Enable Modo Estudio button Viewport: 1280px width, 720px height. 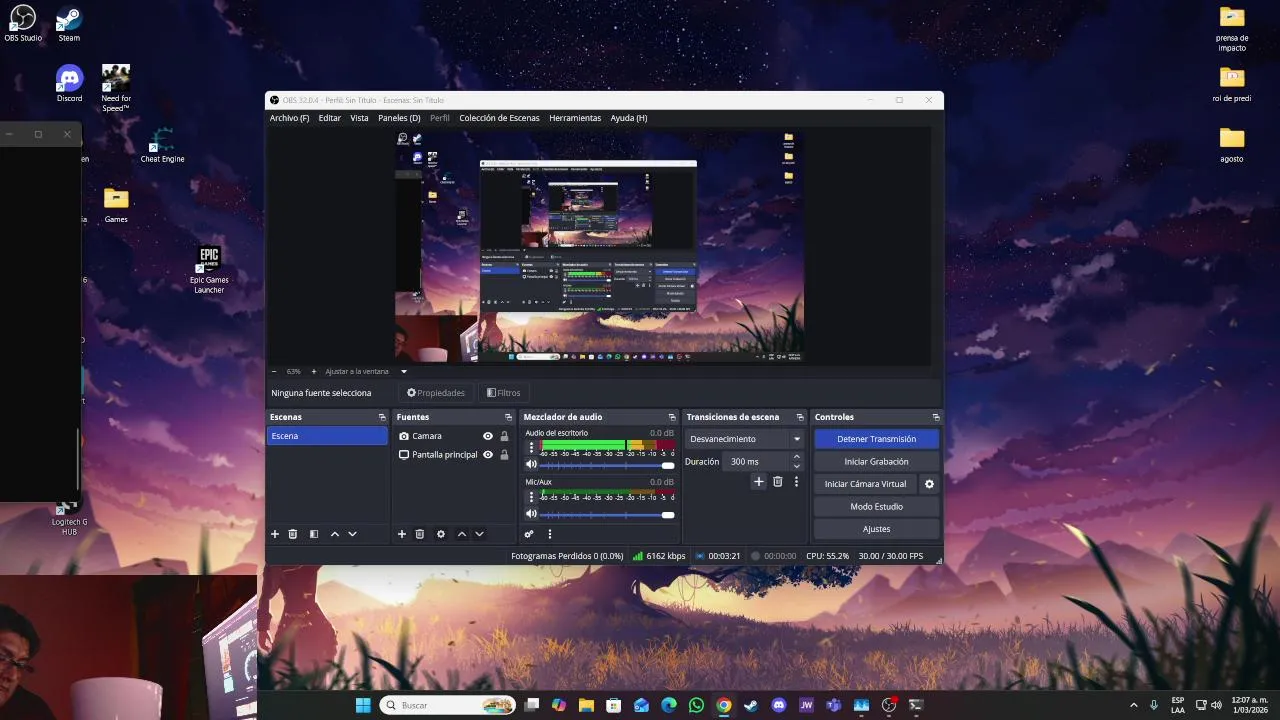point(877,507)
